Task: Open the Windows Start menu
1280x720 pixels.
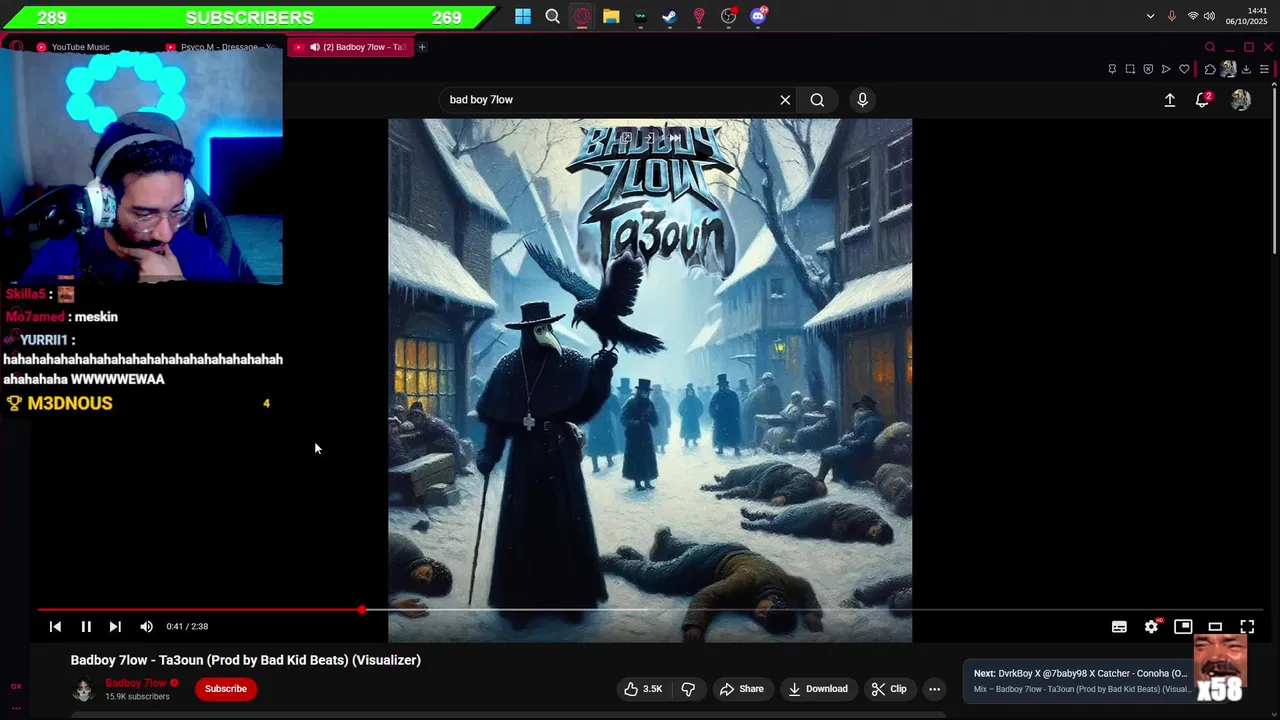Action: 523,16
